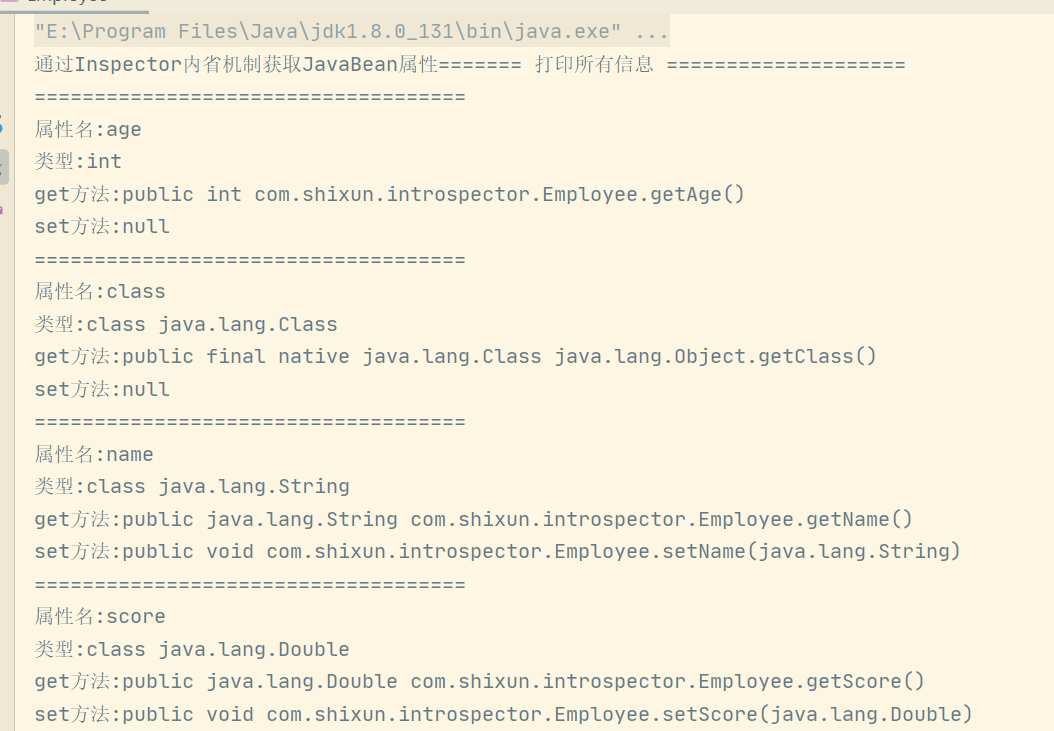Click the getScore() method output line
Screen dimensions: 1054x731
click(x=480, y=681)
